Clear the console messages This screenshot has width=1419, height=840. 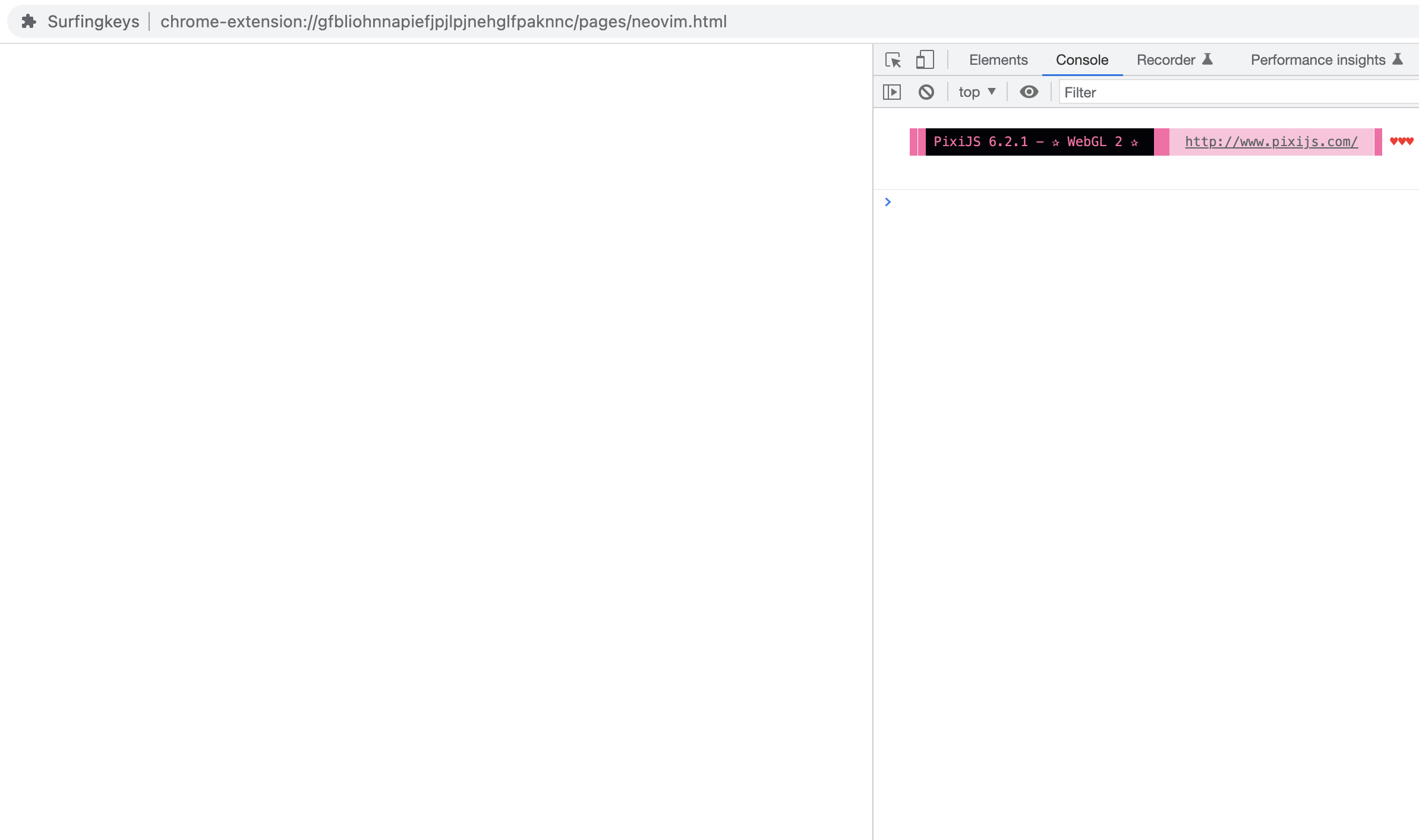coord(926,91)
